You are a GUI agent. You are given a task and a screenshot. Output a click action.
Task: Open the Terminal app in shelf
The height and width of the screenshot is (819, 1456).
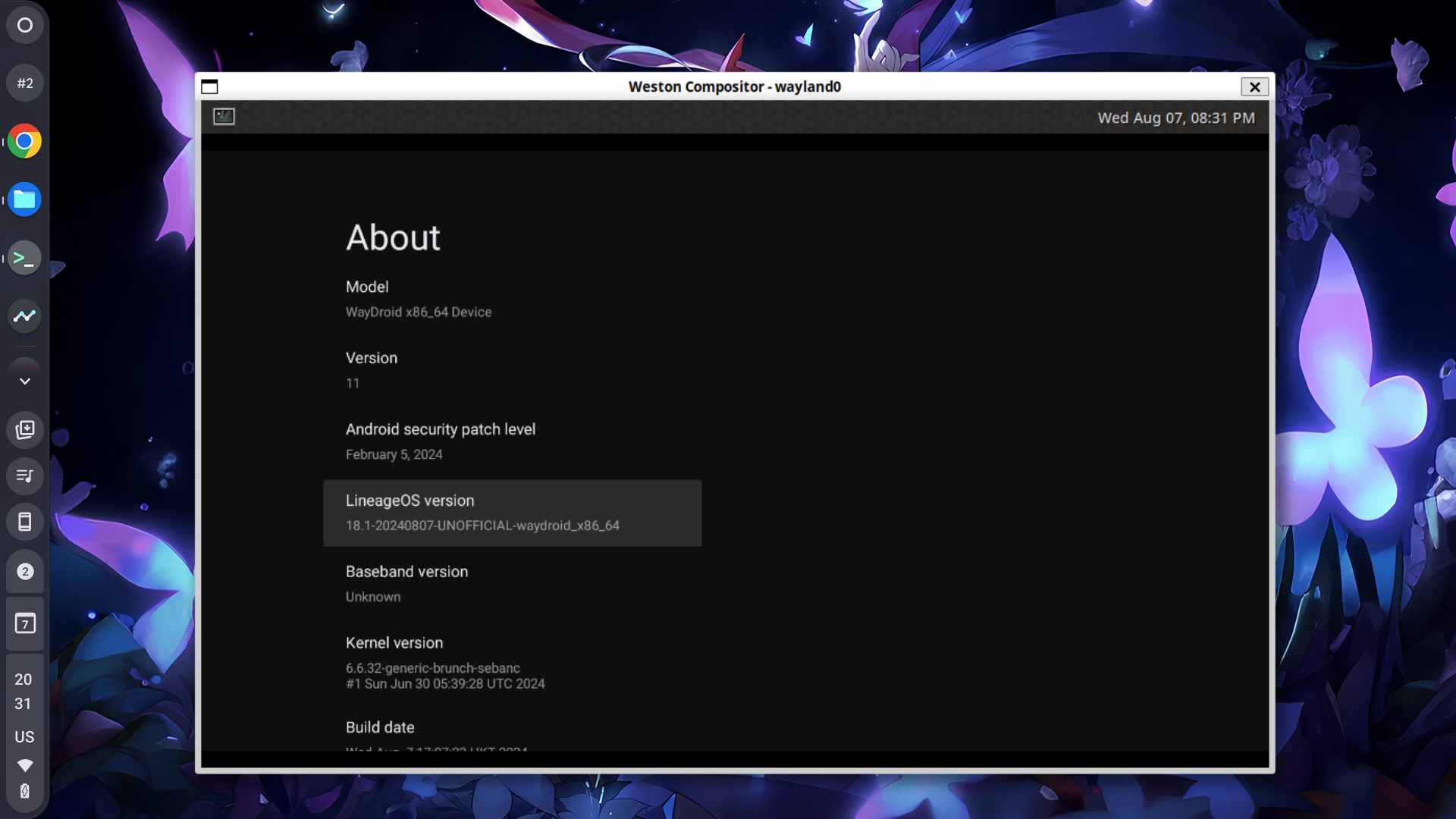point(25,258)
